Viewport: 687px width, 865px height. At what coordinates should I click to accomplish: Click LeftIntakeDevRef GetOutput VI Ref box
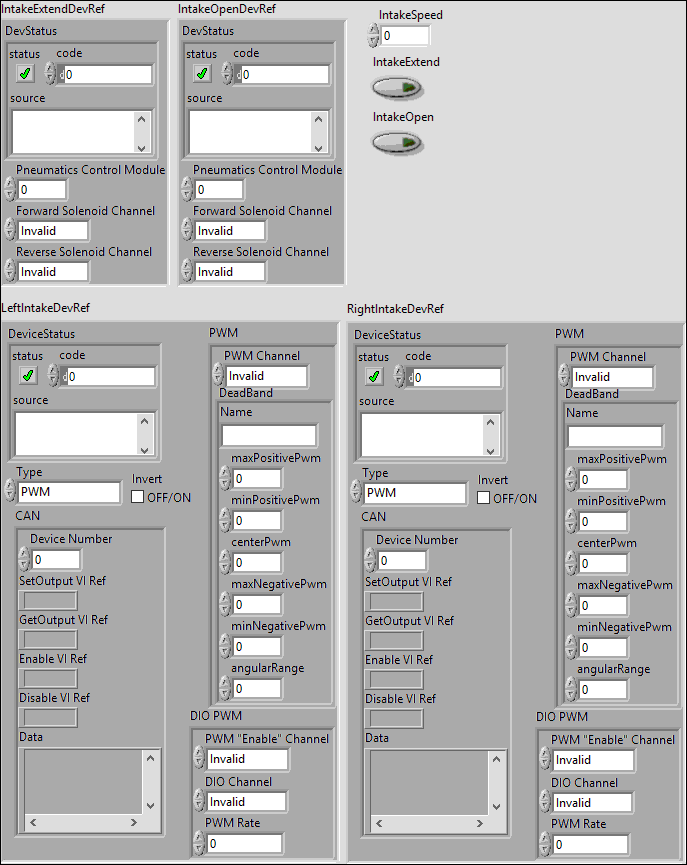[48, 639]
